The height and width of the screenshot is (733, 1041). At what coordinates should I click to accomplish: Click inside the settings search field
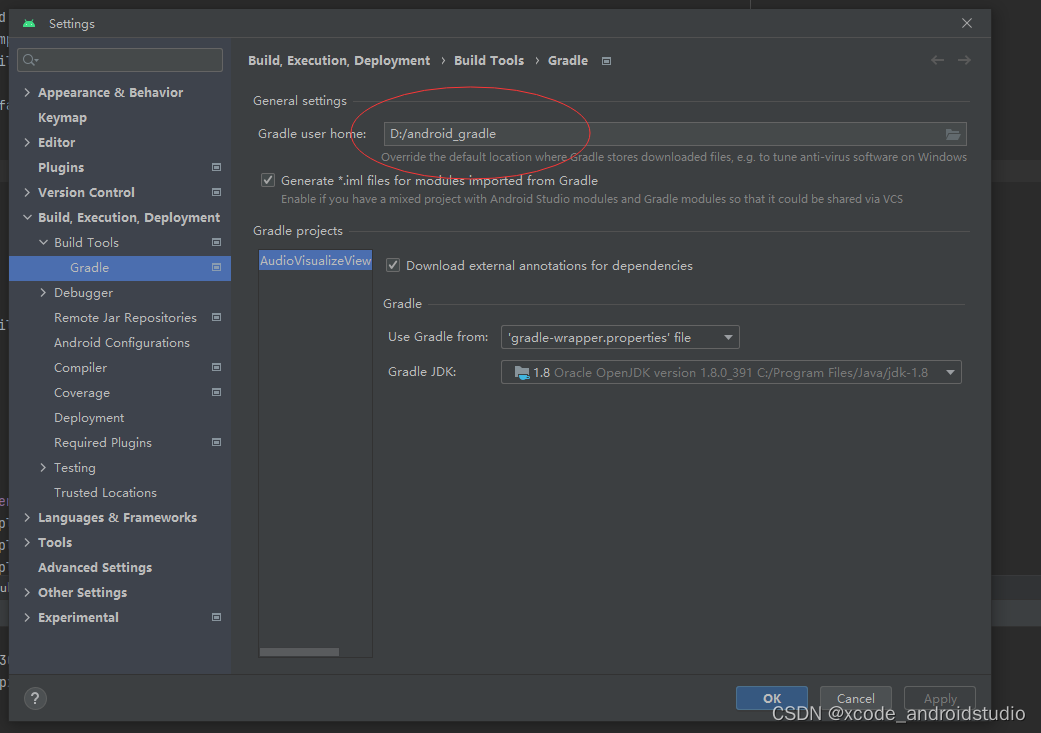(x=120, y=60)
